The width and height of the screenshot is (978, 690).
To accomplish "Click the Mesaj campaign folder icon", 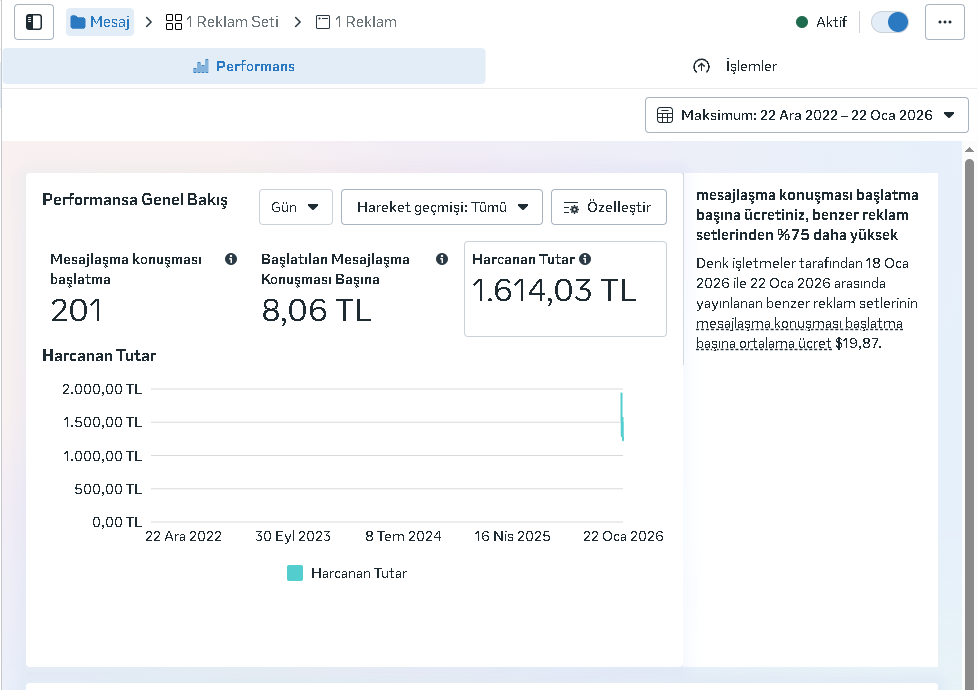I will (x=78, y=22).
